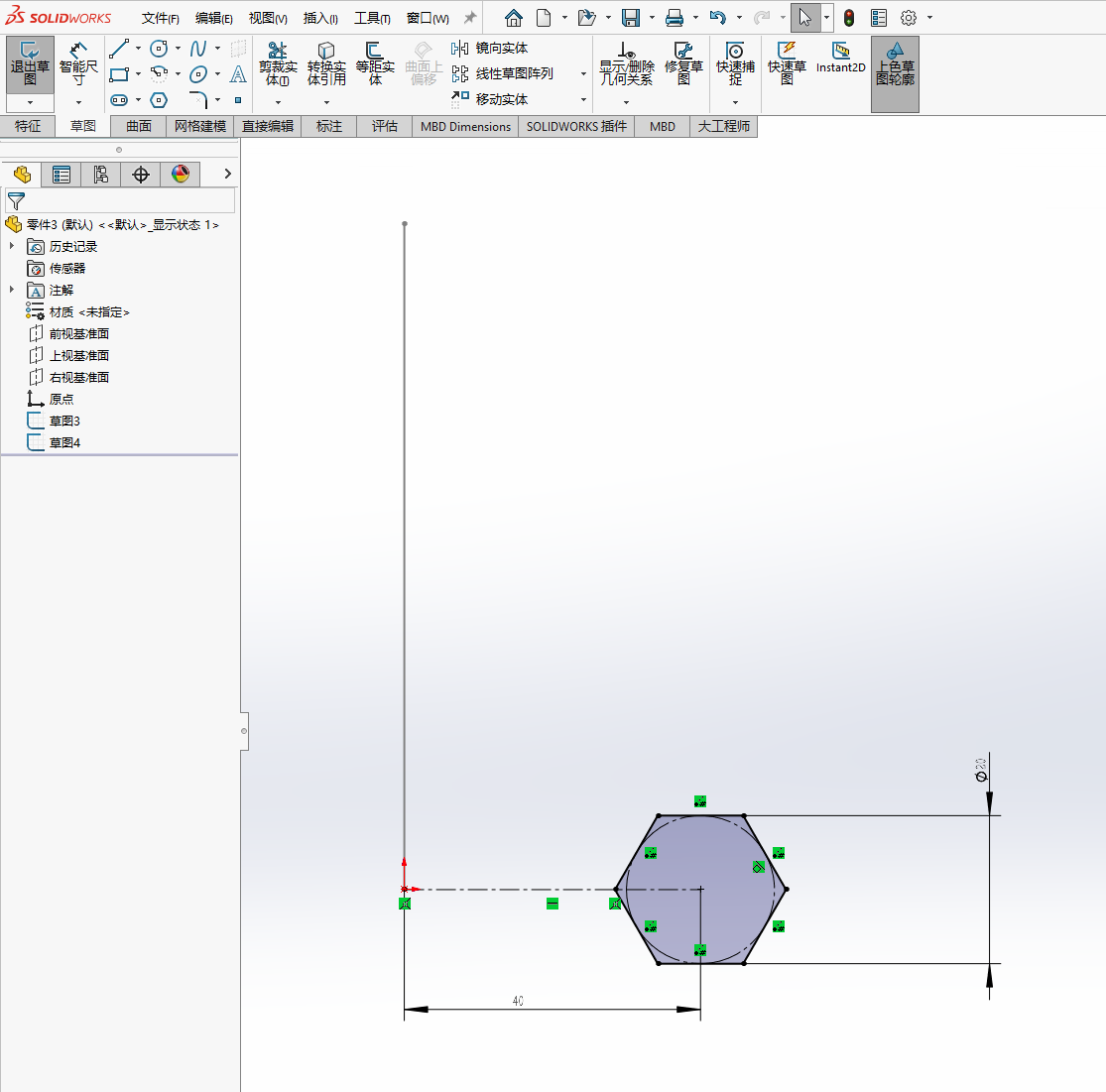Click the feature tree filter field
Viewport: 1106px width, 1092px height.
click(x=124, y=200)
